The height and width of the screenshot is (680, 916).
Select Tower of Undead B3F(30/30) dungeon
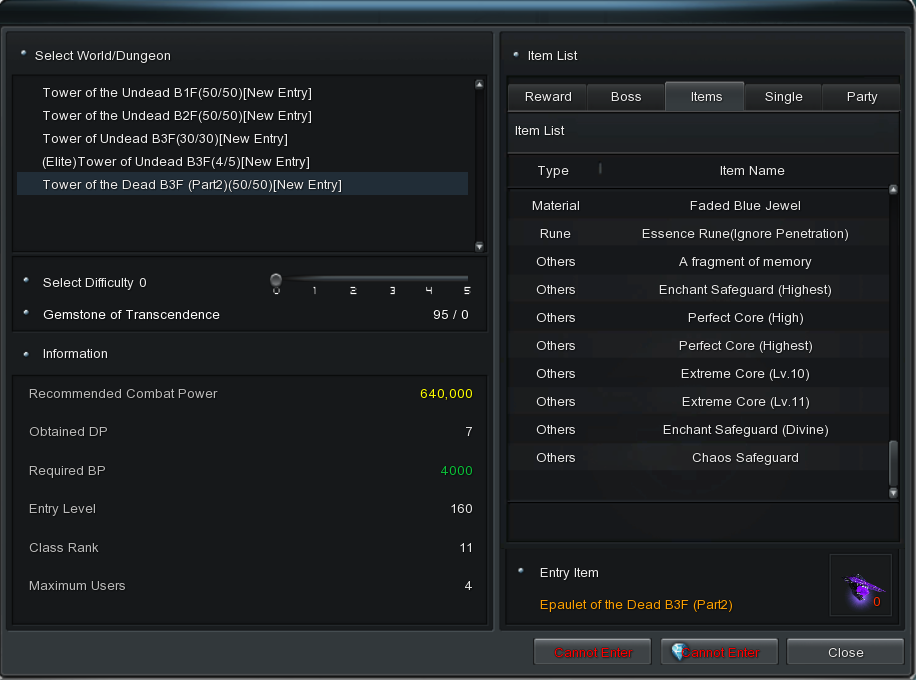click(x=165, y=139)
